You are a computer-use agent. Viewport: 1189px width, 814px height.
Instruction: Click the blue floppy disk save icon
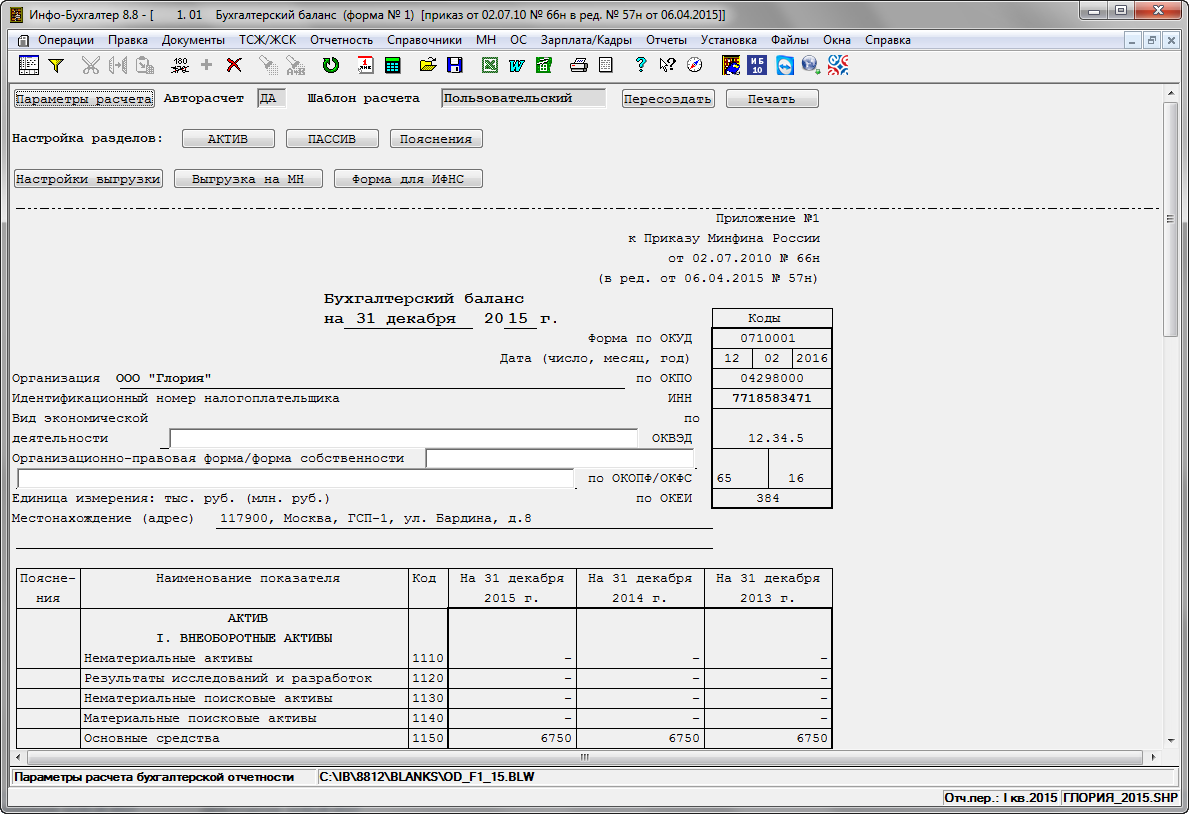(x=455, y=65)
